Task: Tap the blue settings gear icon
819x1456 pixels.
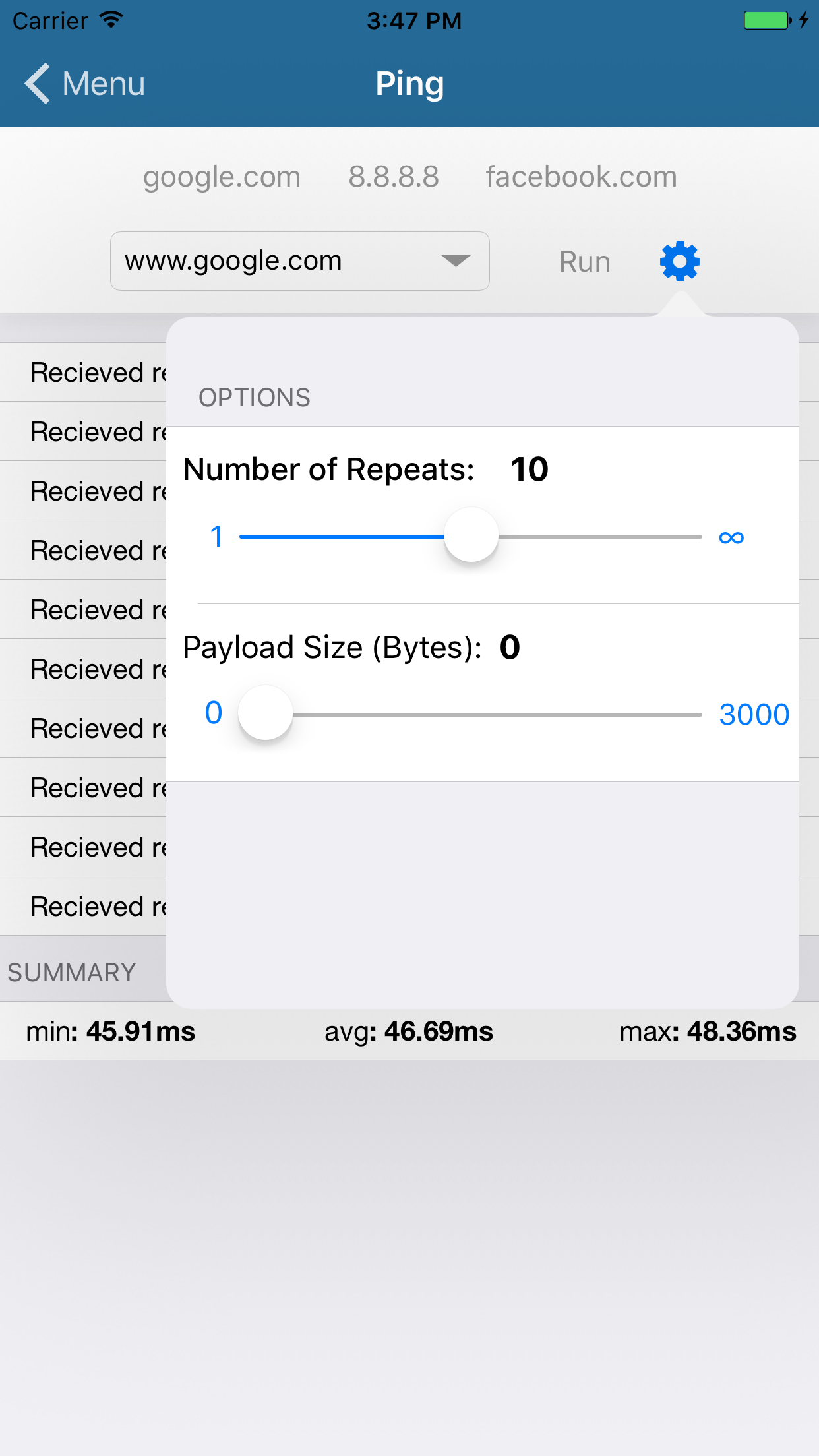Action: (679, 261)
